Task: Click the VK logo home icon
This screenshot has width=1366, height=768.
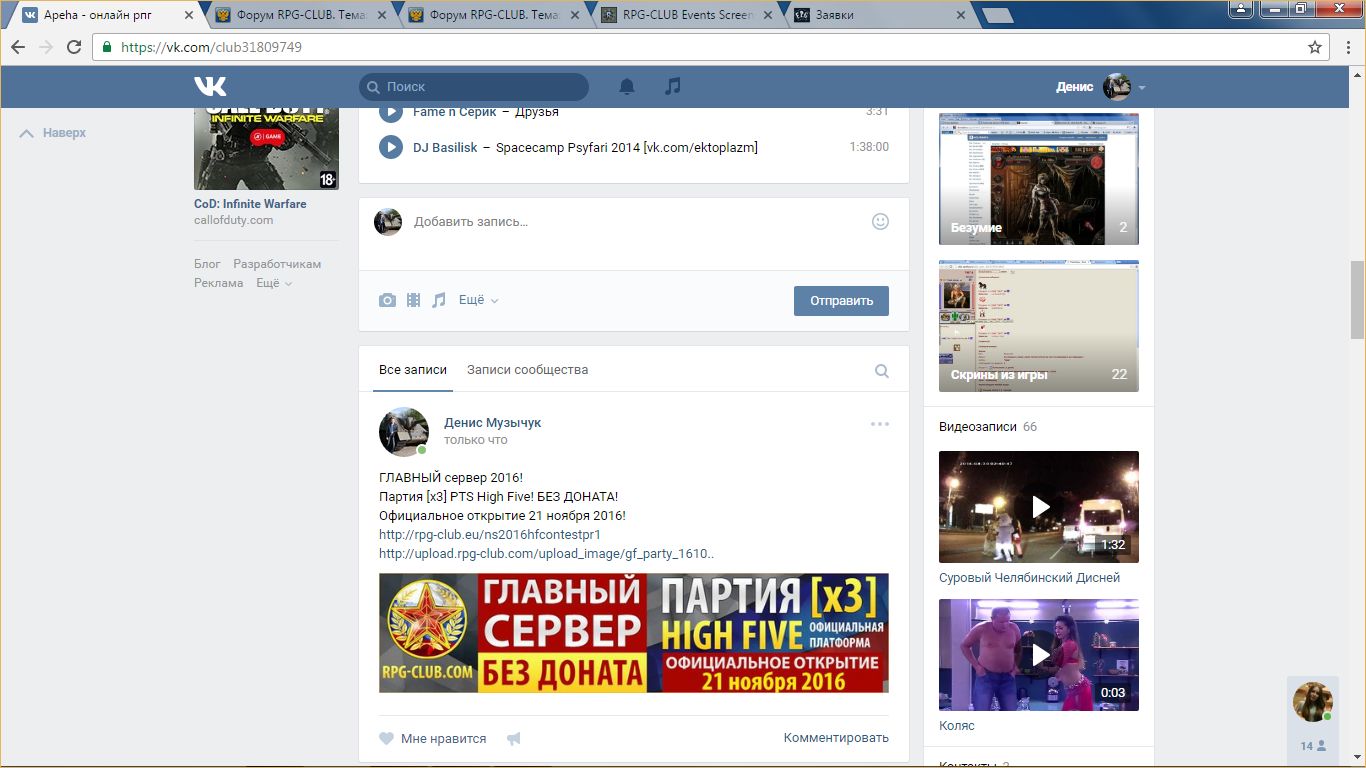Action: [x=210, y=87]
